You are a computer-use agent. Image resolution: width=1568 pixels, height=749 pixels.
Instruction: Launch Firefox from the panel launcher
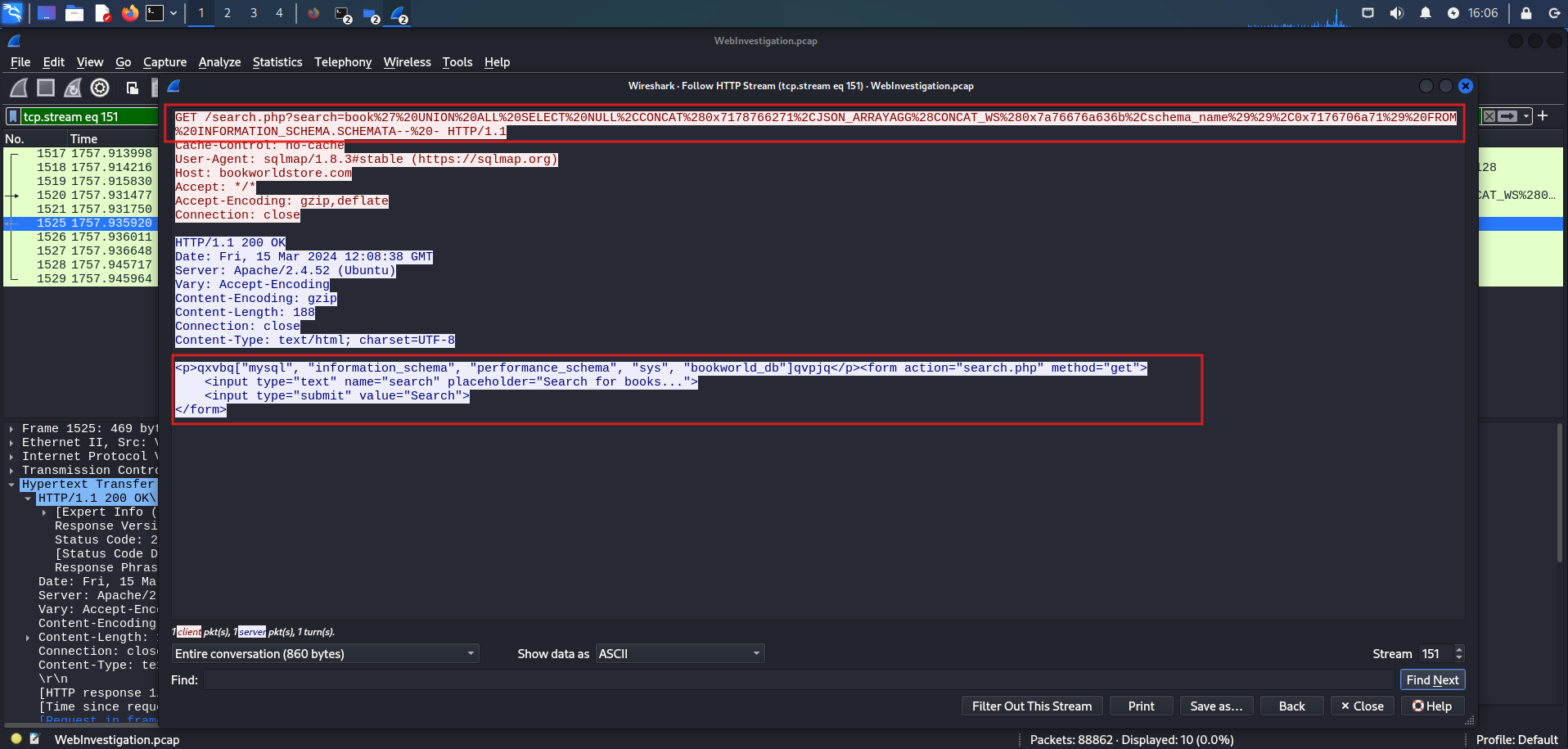coord(130,13)
